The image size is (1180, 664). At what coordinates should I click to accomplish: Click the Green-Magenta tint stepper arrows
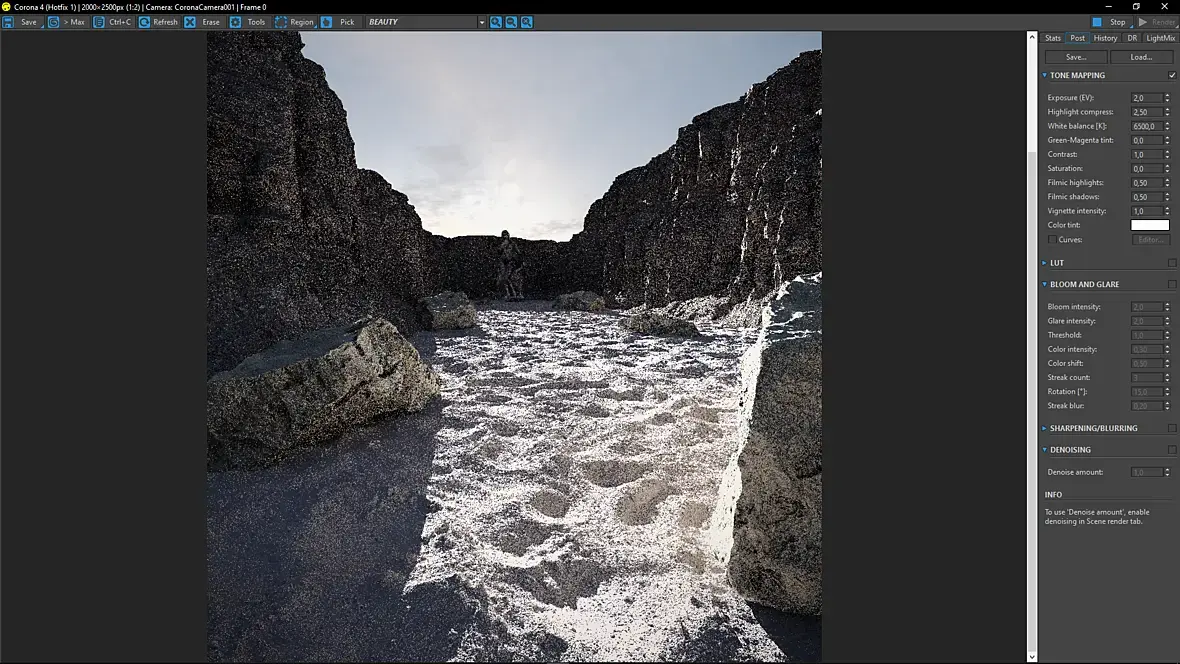[x=1167, y=141]
